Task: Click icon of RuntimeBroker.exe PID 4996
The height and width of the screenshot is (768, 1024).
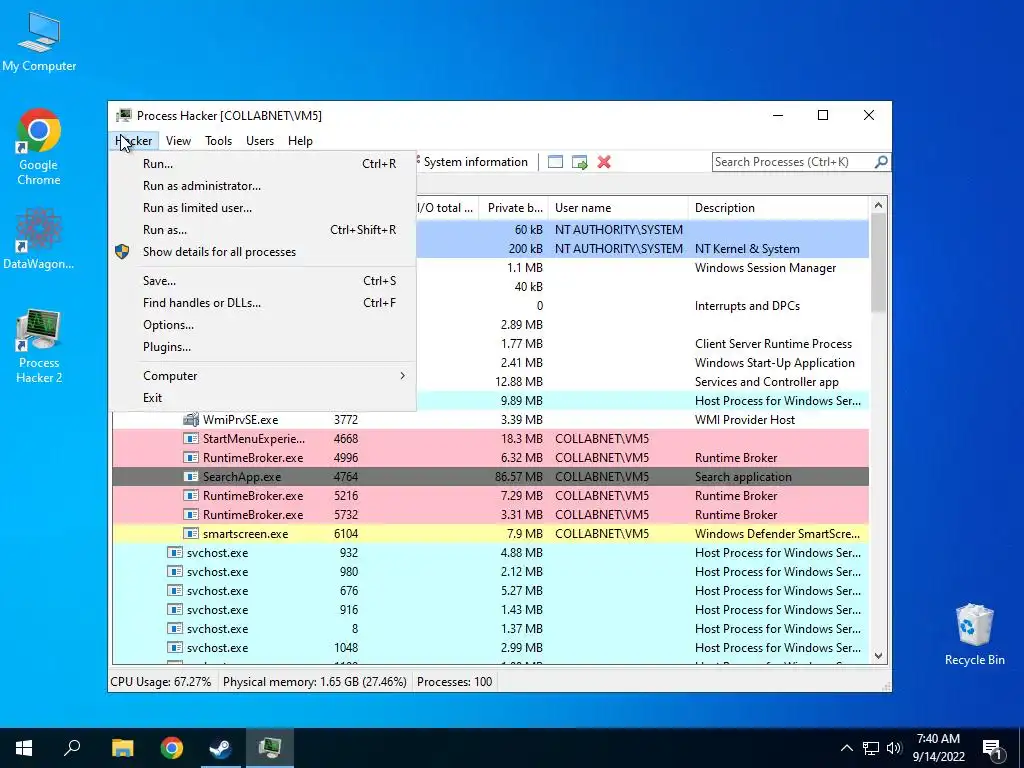Action: tap(191, 457)
